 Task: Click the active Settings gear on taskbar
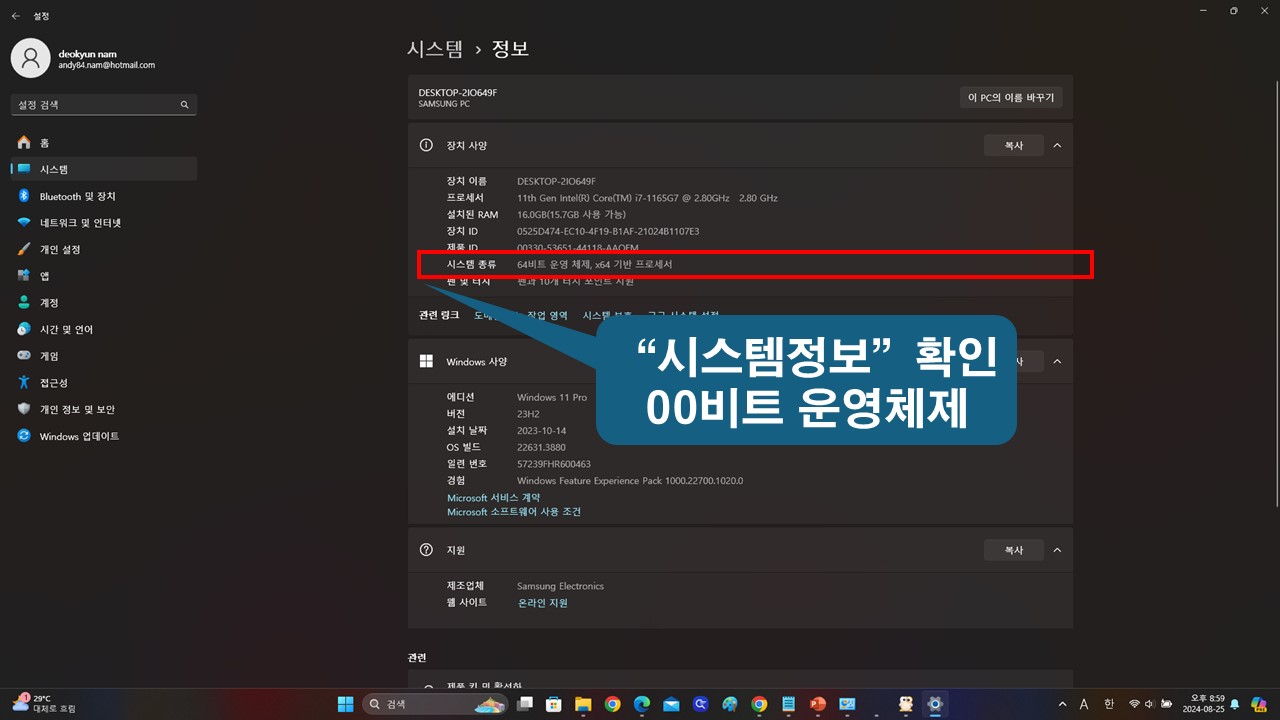(935, 704)
